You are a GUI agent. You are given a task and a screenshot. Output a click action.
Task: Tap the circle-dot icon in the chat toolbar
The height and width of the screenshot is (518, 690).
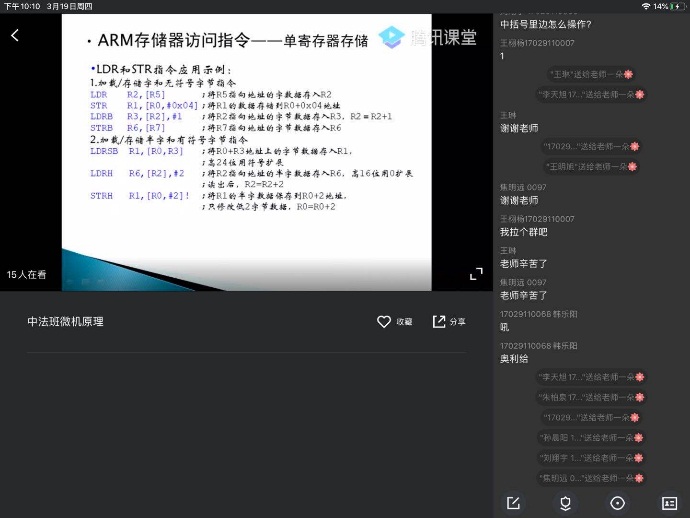[617, 503]
